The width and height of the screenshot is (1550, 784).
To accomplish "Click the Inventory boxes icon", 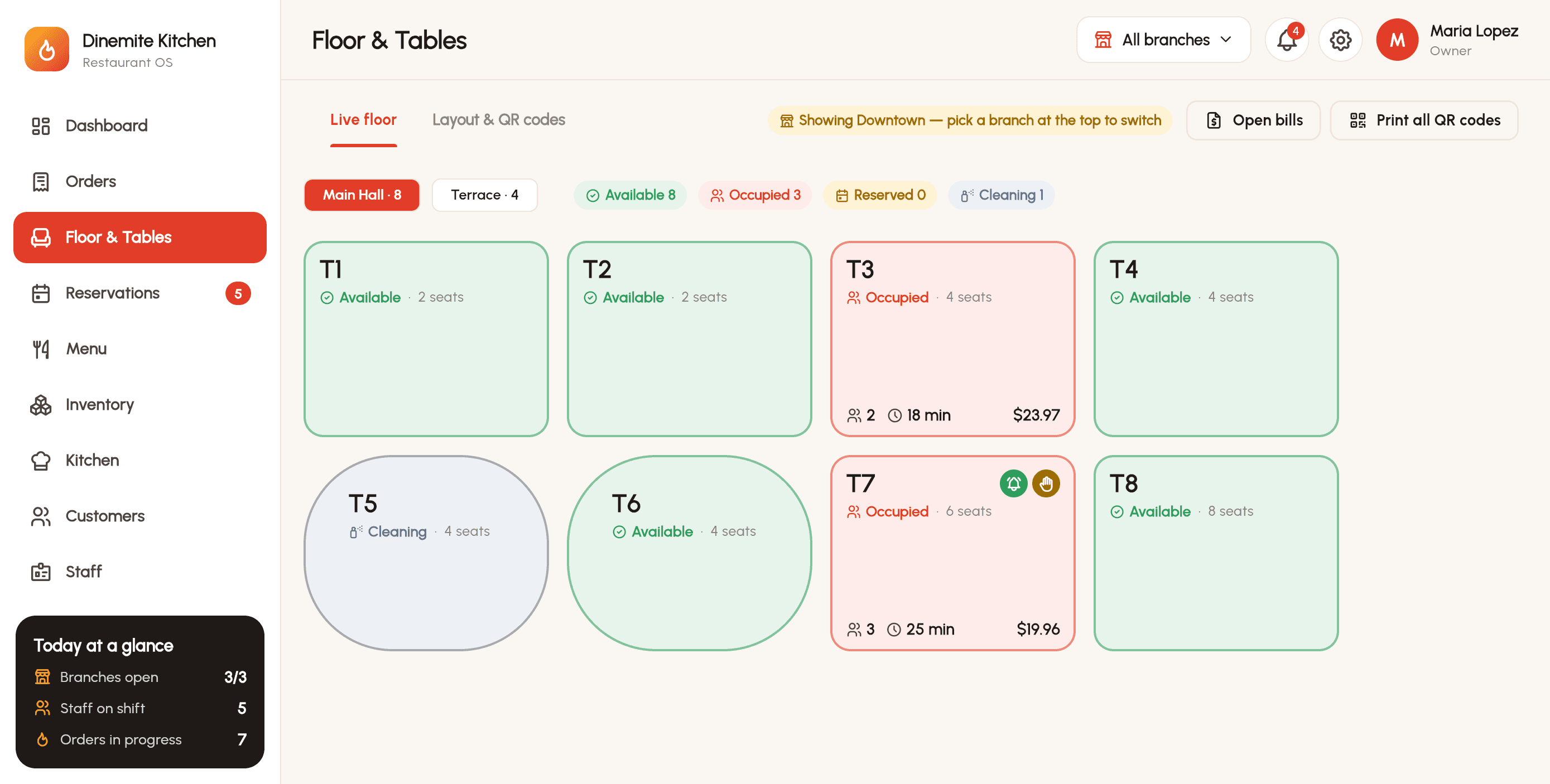I will click(x=41, y=405).
